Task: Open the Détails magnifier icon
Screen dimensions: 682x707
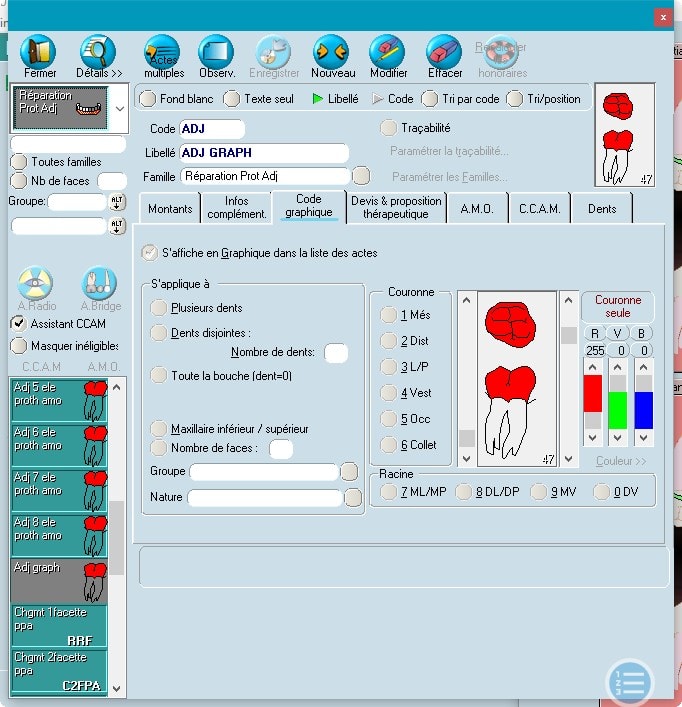Action: [x=98, y=52]
